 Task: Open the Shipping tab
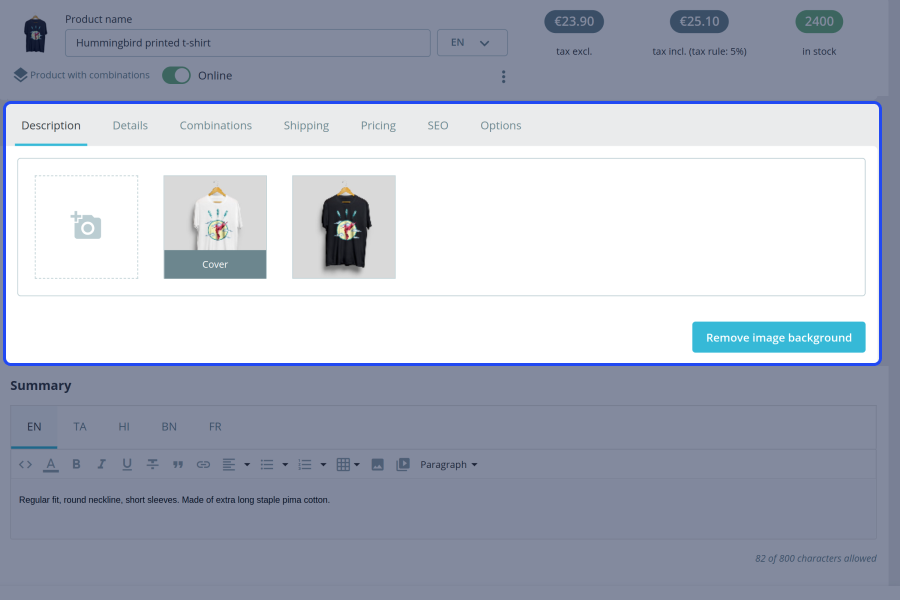point(307,125)
